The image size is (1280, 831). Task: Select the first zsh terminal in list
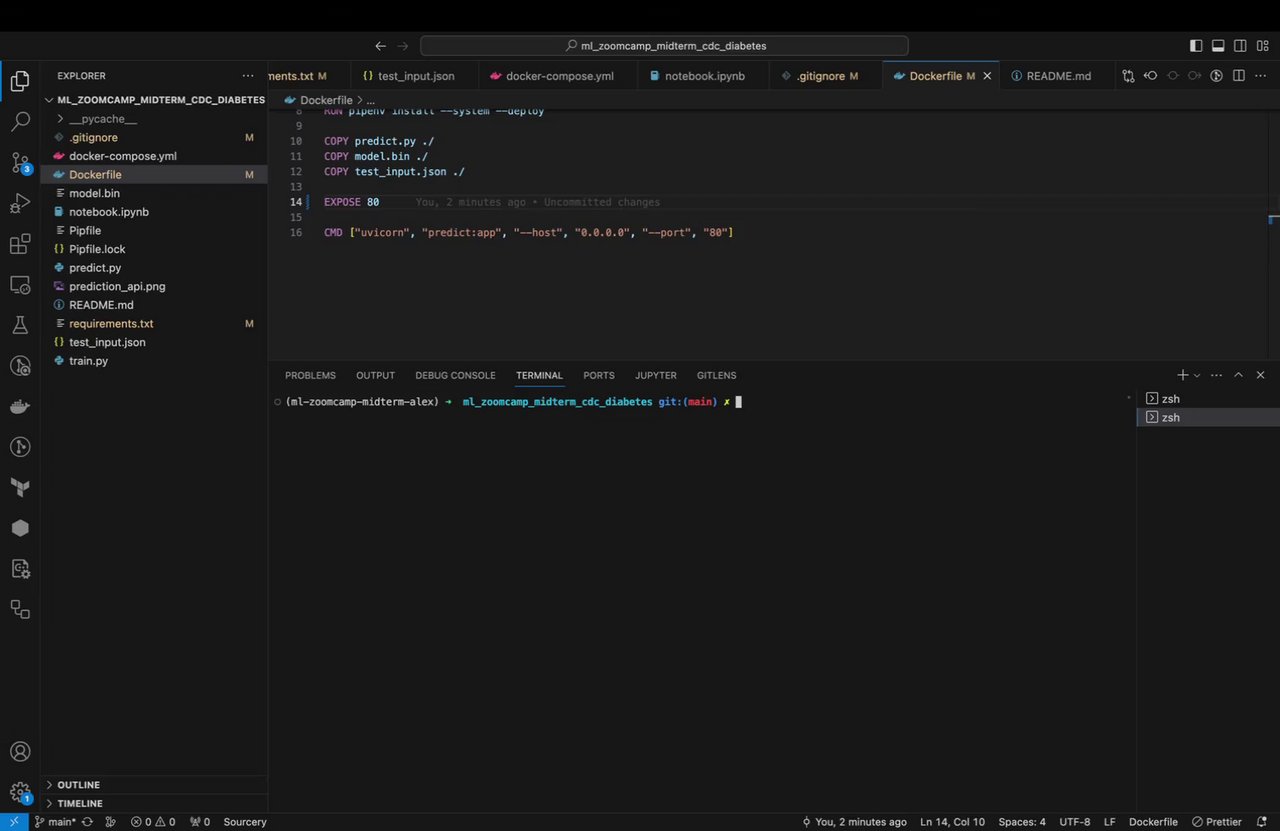pyautogui.click(x=1208, y=399)
